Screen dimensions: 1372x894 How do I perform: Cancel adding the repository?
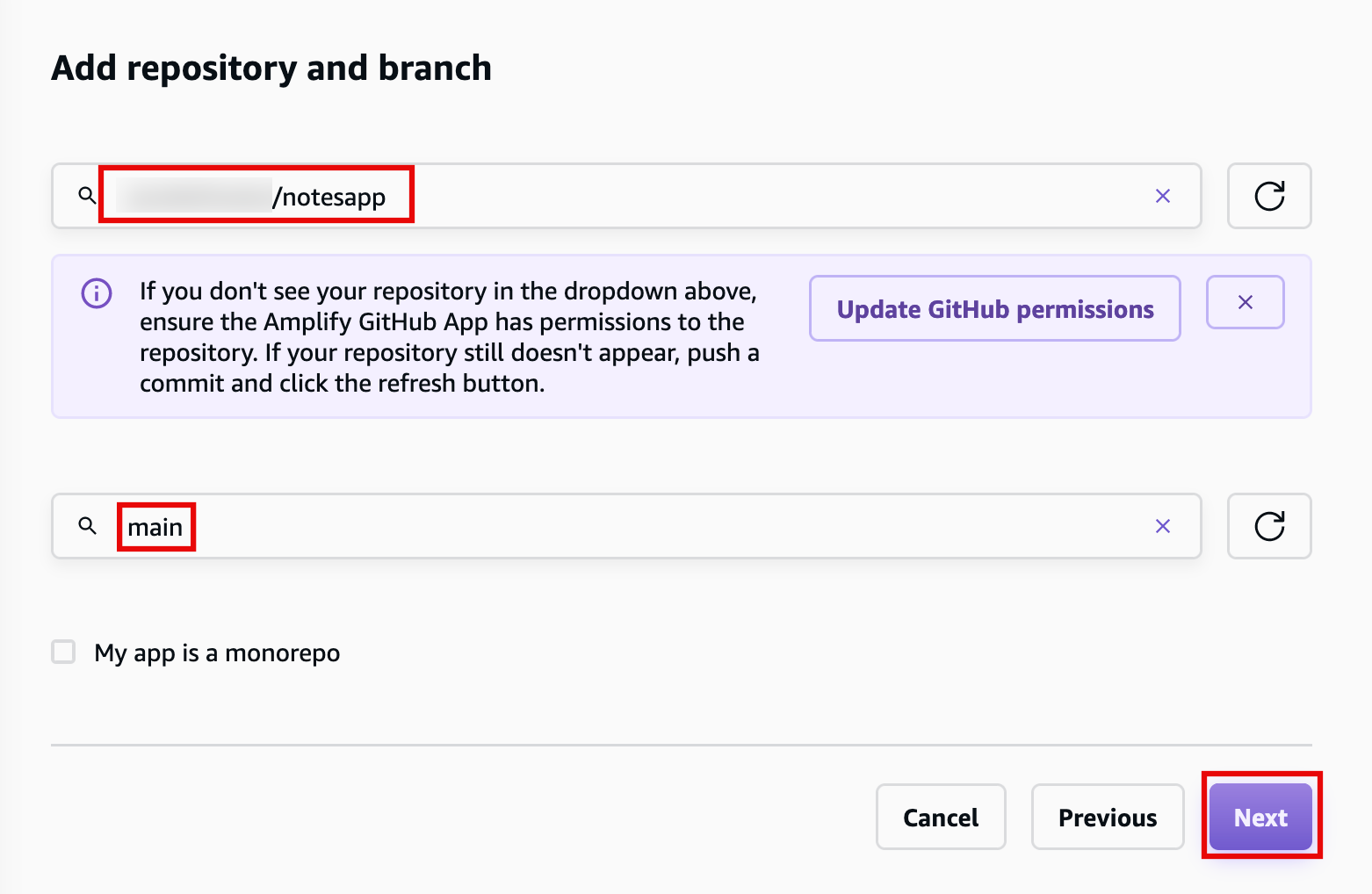pyautogui.click(x=941, y=817)
